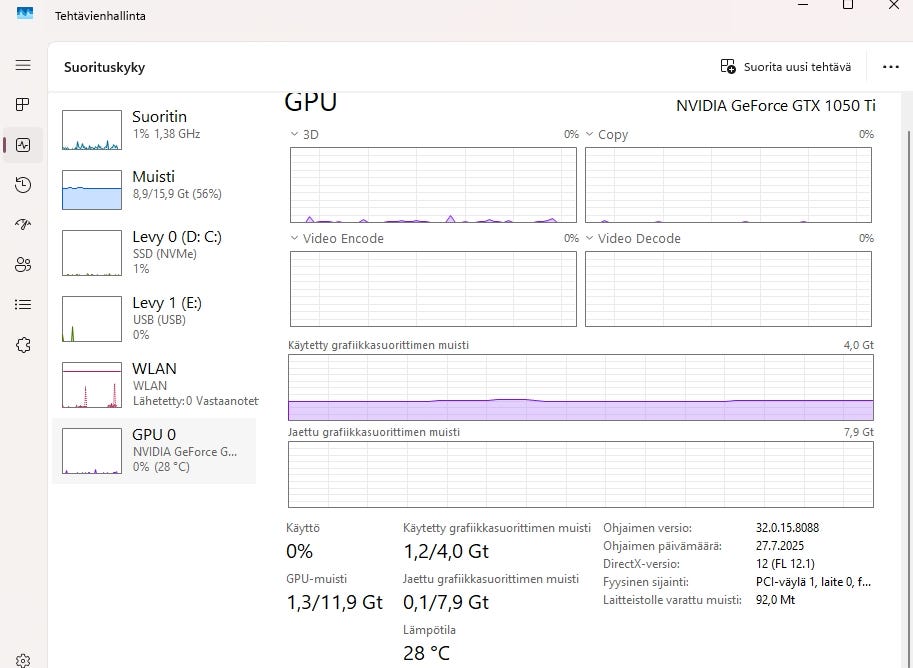Open the Users page icon

23,265
